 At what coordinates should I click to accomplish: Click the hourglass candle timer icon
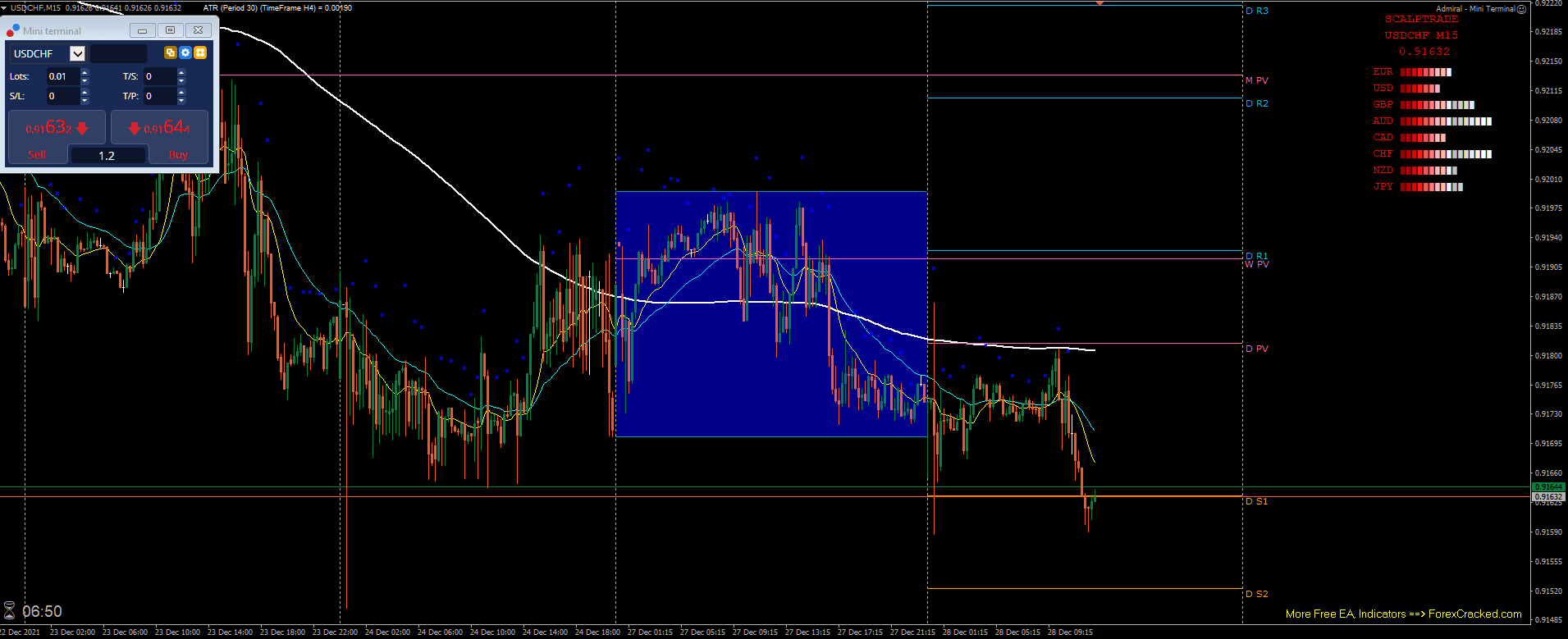9,611
